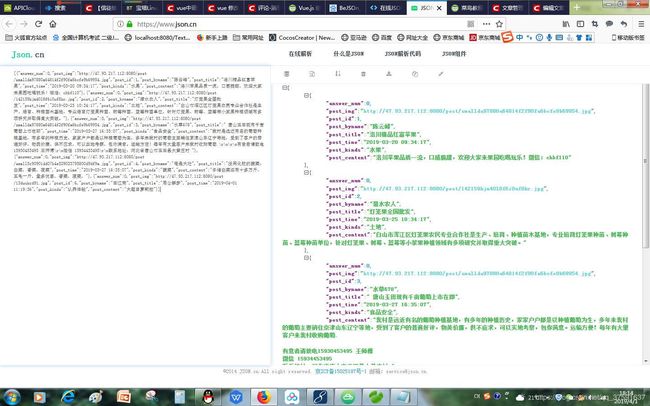
Task: Open the 移动版书签 folder
Action: (628, 38)
